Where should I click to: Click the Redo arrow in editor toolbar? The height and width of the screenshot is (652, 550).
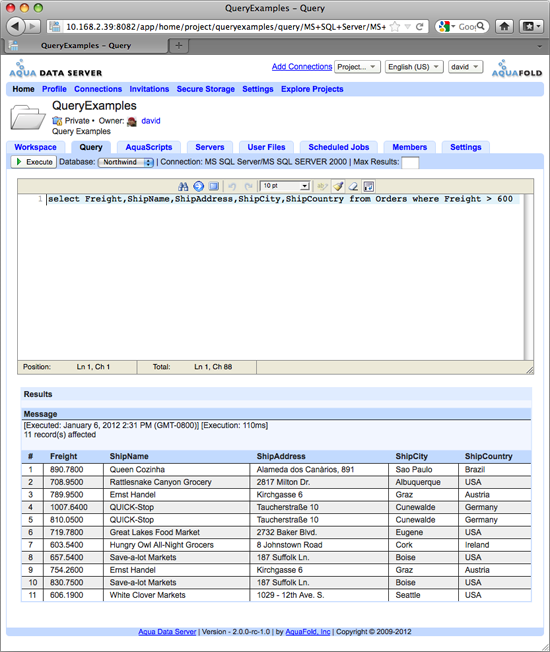coord(248,186)
